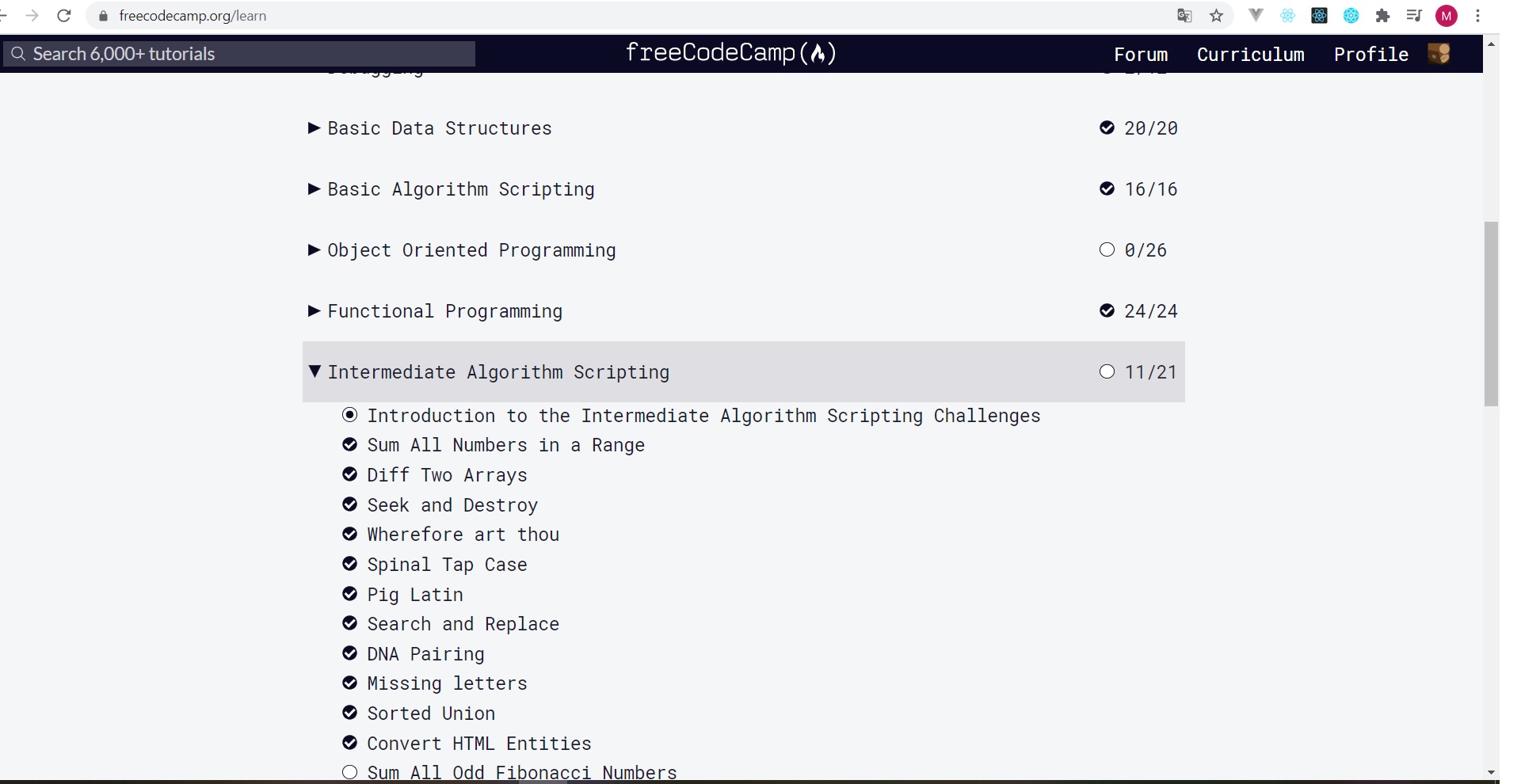Open the Extensions puzzle piece menu
This screenshot has width=1521, height=784.
tap(1382, 15)
